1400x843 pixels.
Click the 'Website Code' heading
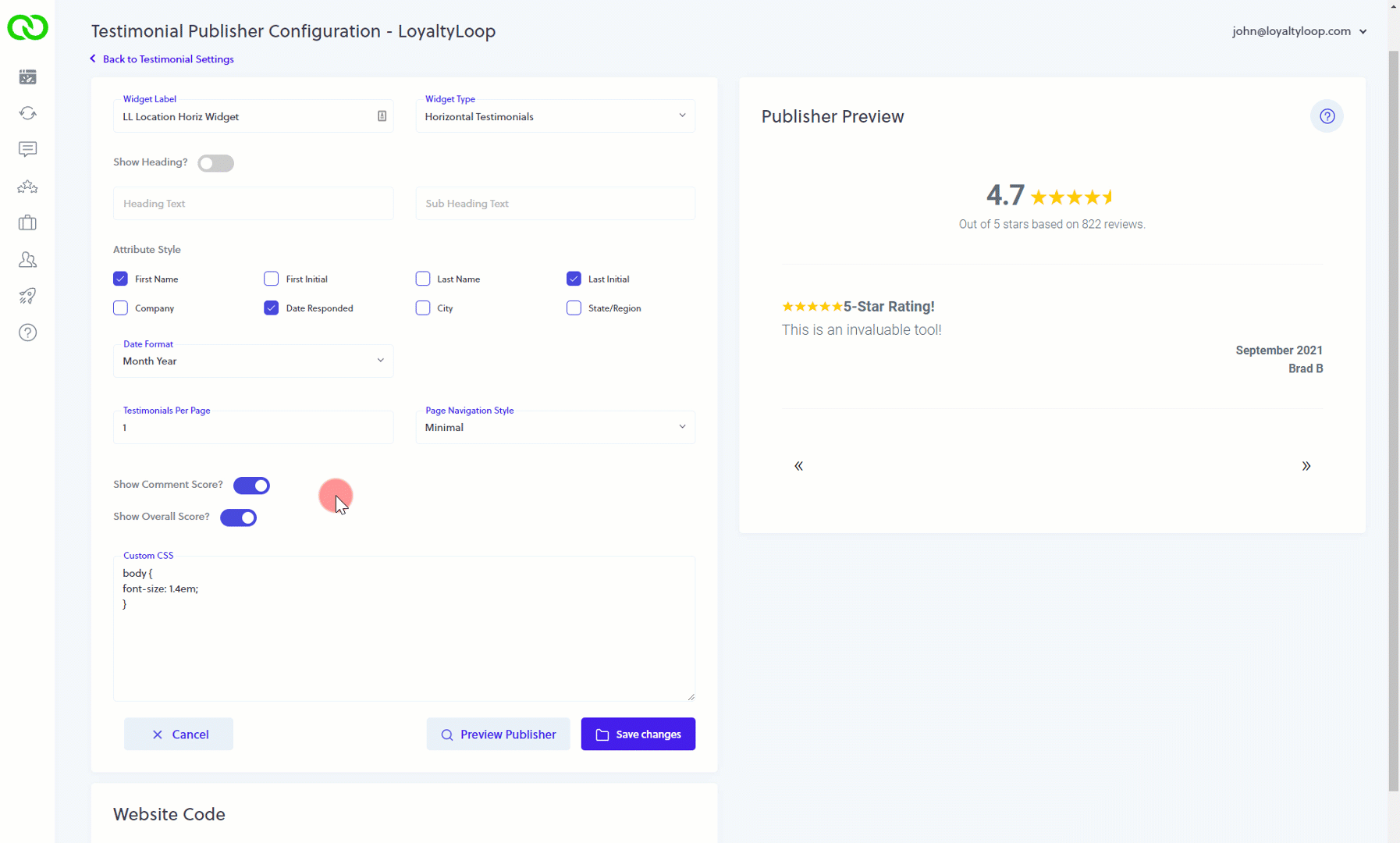coord(169,814)
